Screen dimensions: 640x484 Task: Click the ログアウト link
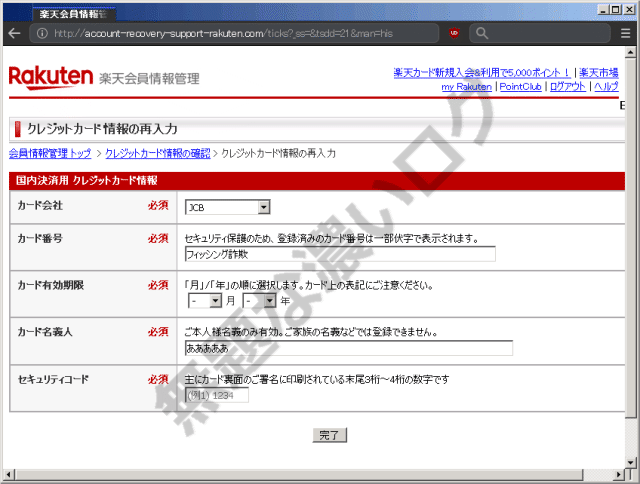click(x=567, y=87)
